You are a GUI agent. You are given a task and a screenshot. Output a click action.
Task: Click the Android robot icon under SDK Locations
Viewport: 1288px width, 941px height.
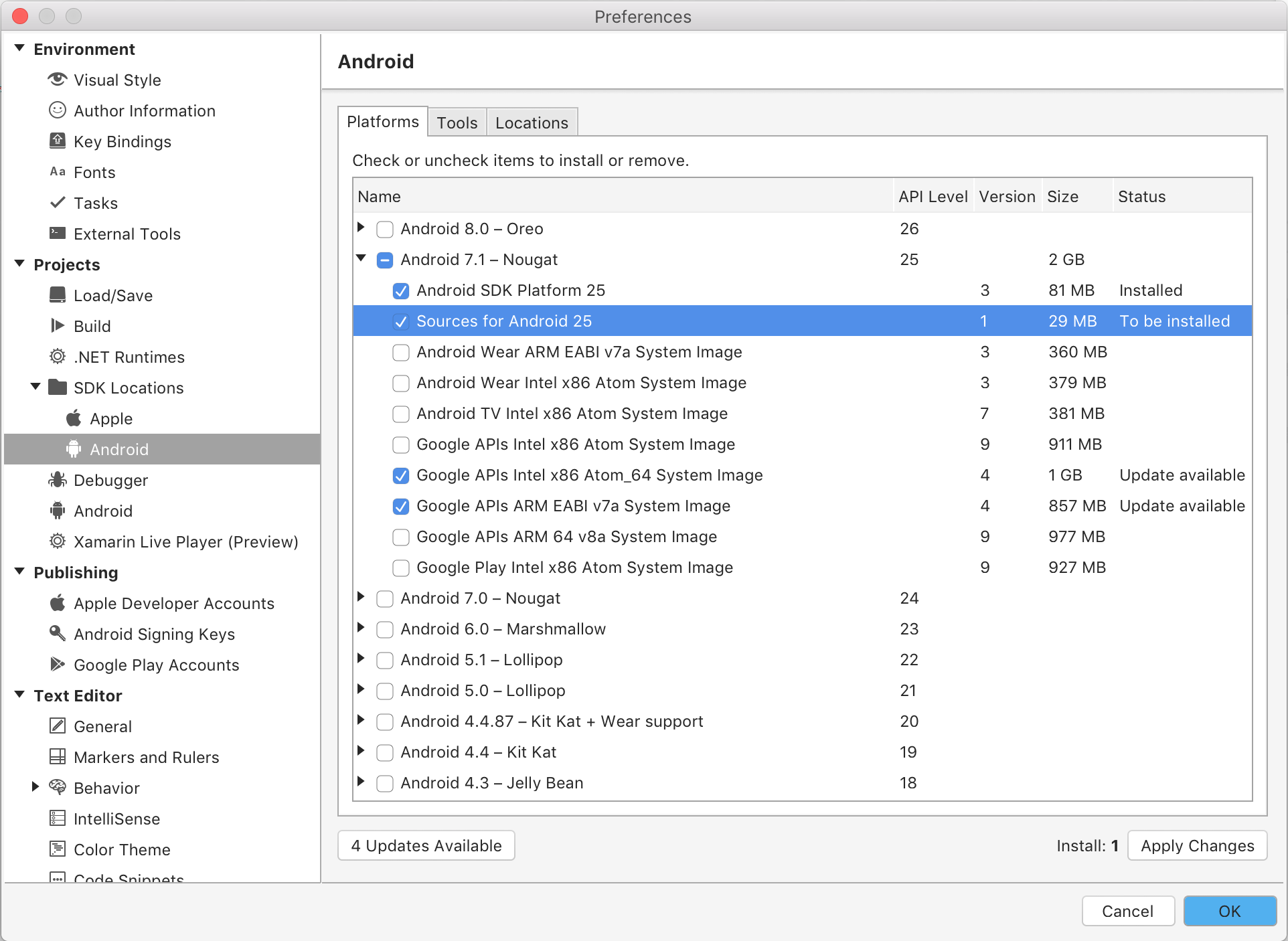point(74,449)
